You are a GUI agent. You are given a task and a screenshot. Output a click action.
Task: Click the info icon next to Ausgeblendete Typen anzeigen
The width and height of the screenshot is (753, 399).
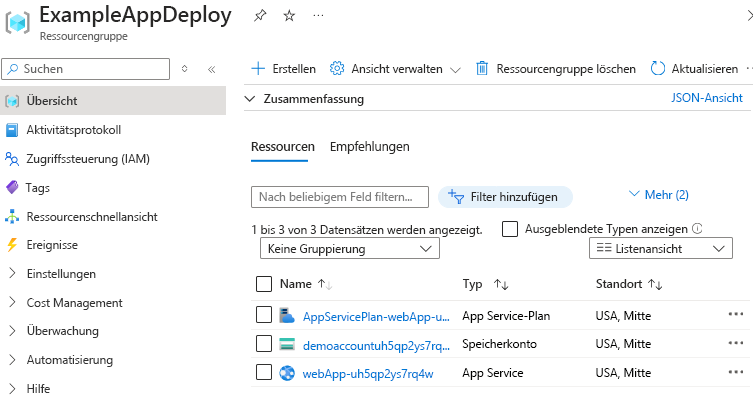697,229
